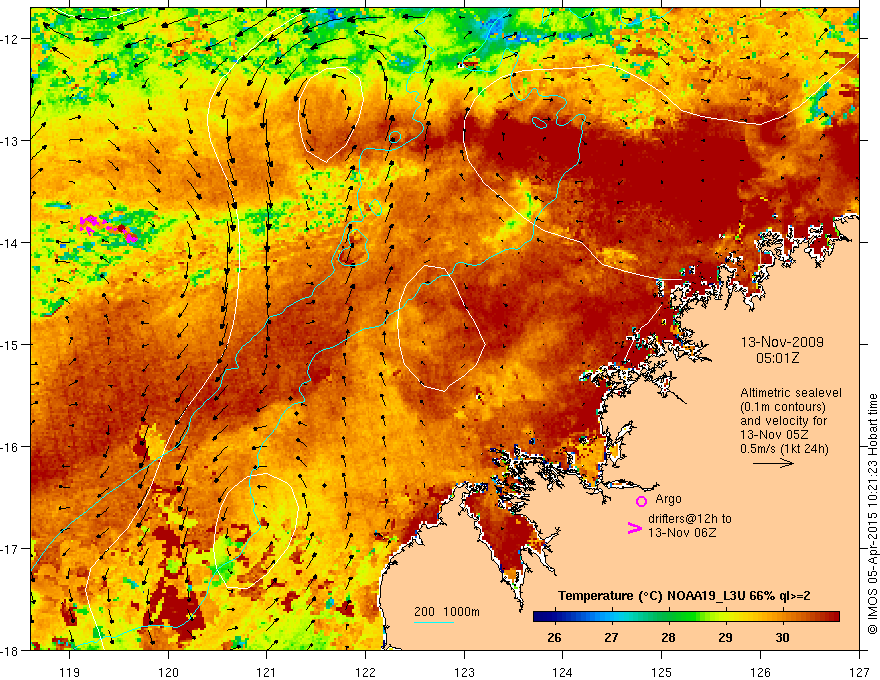This screenshot has height=680, width=880.
Task: Click the drifters magenta arrowhead legend symbol
Action: coord(635,528)
